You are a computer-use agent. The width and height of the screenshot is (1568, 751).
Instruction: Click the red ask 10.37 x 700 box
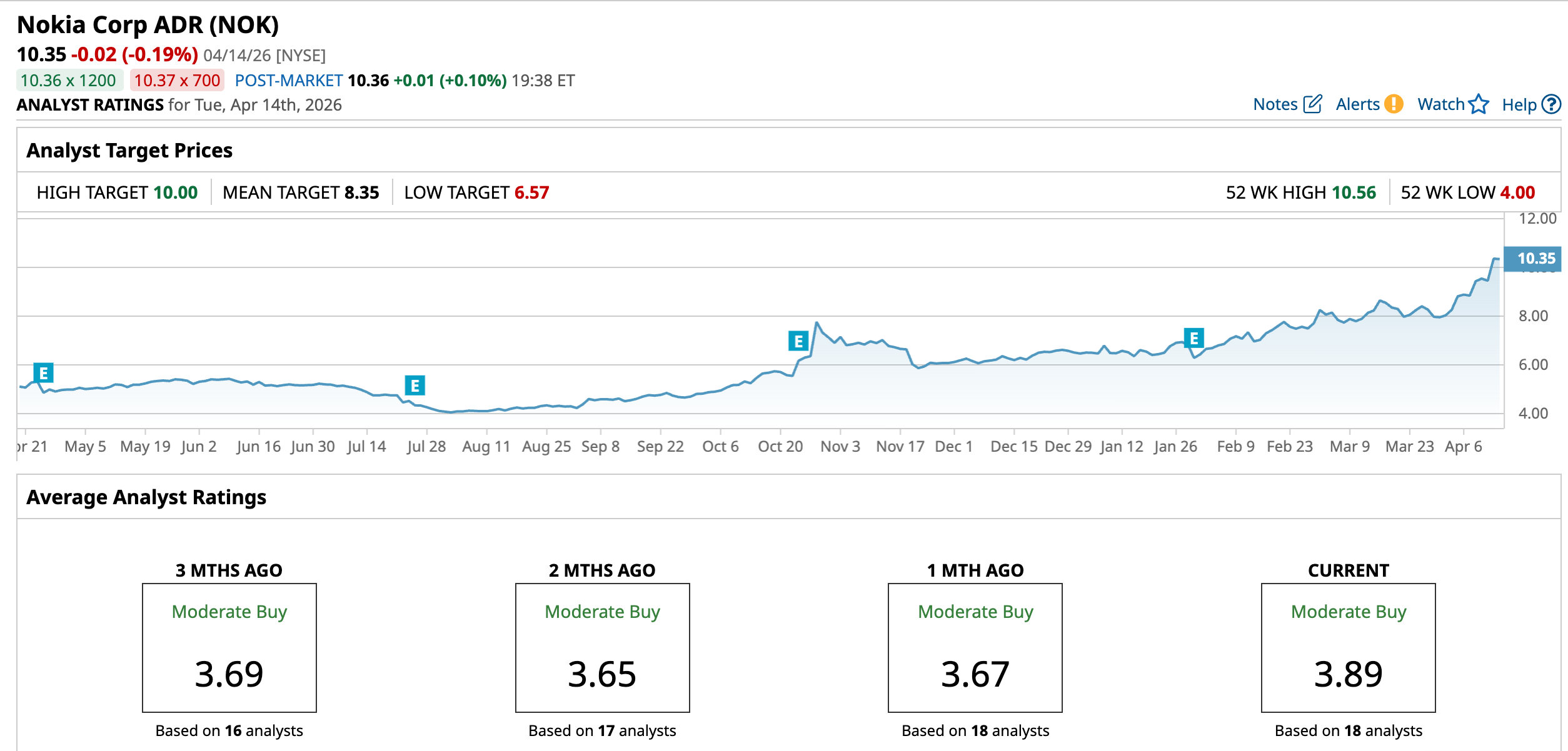[x=177, y=81]
